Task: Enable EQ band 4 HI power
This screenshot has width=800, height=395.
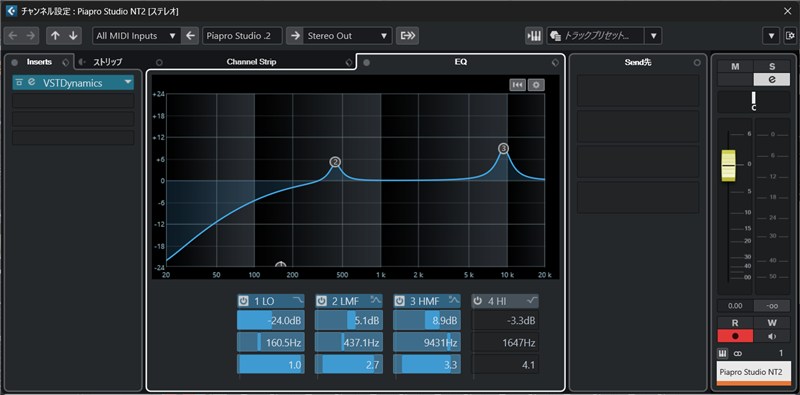Action: (478, 301)
